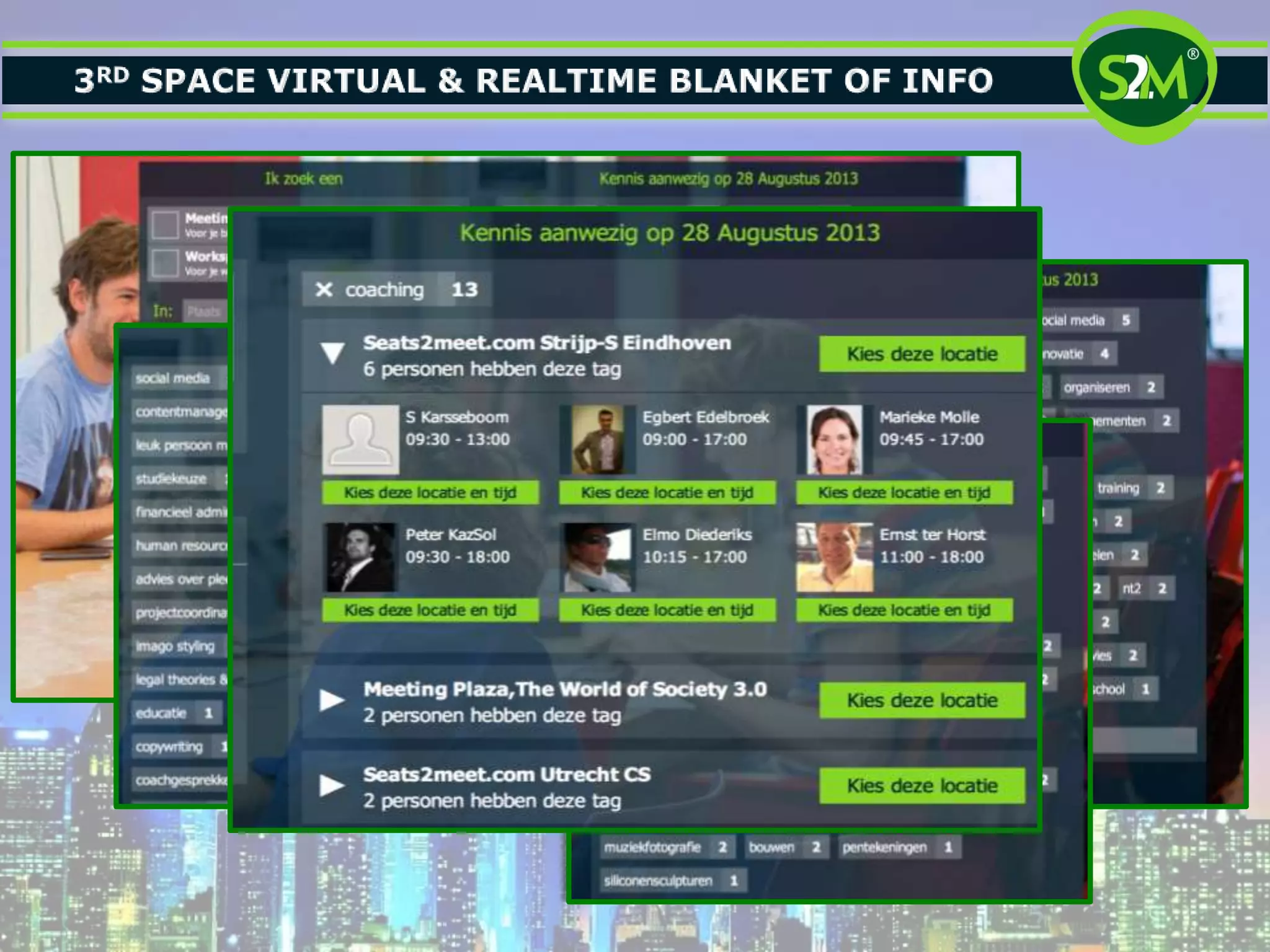1270x952 pixels.
Task: Remove the coaching tag filter with X
Action: [324, 289]
